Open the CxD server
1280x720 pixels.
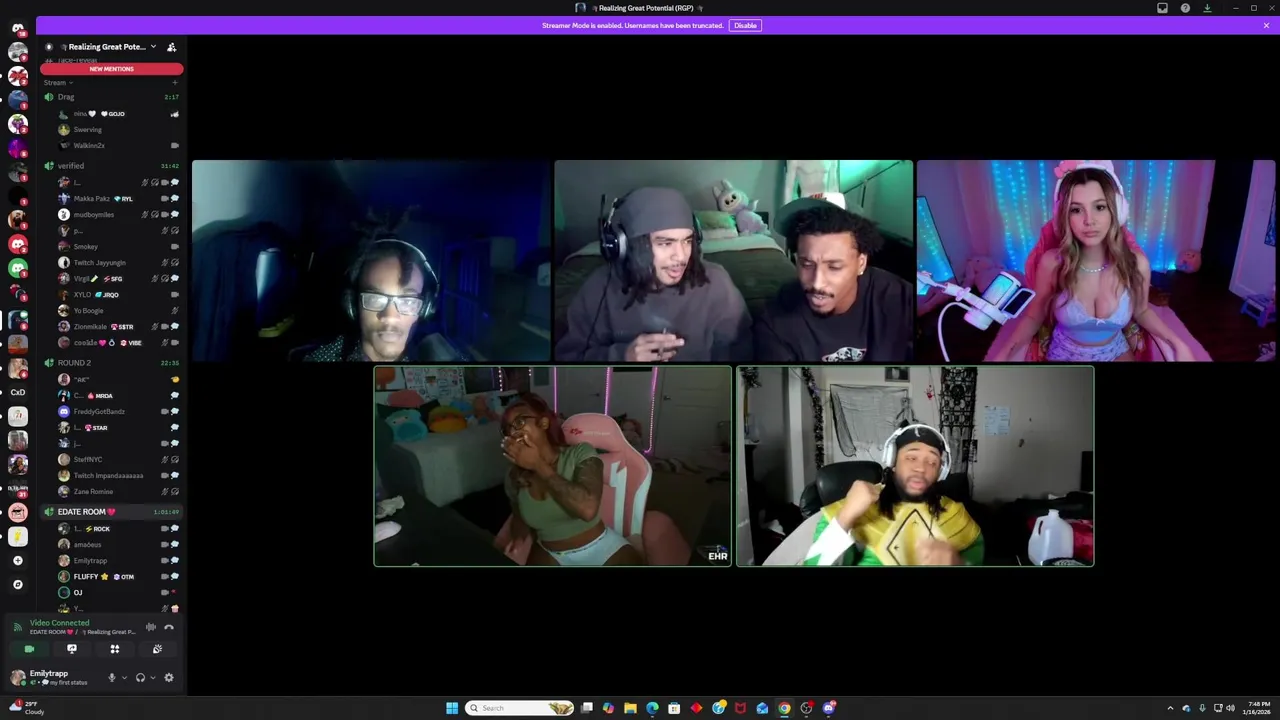pyautogui.click(x=17, y=392)
